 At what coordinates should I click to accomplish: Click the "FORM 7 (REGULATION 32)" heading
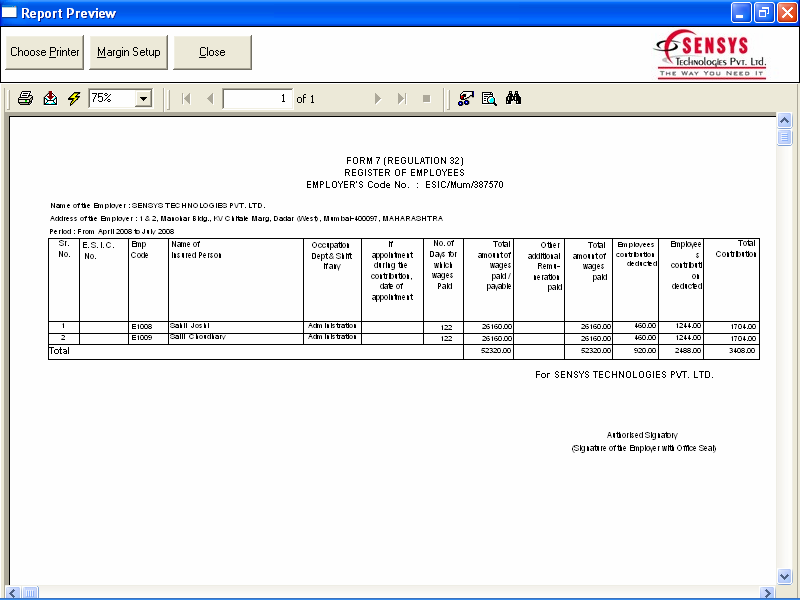click(x=405, y=161)
